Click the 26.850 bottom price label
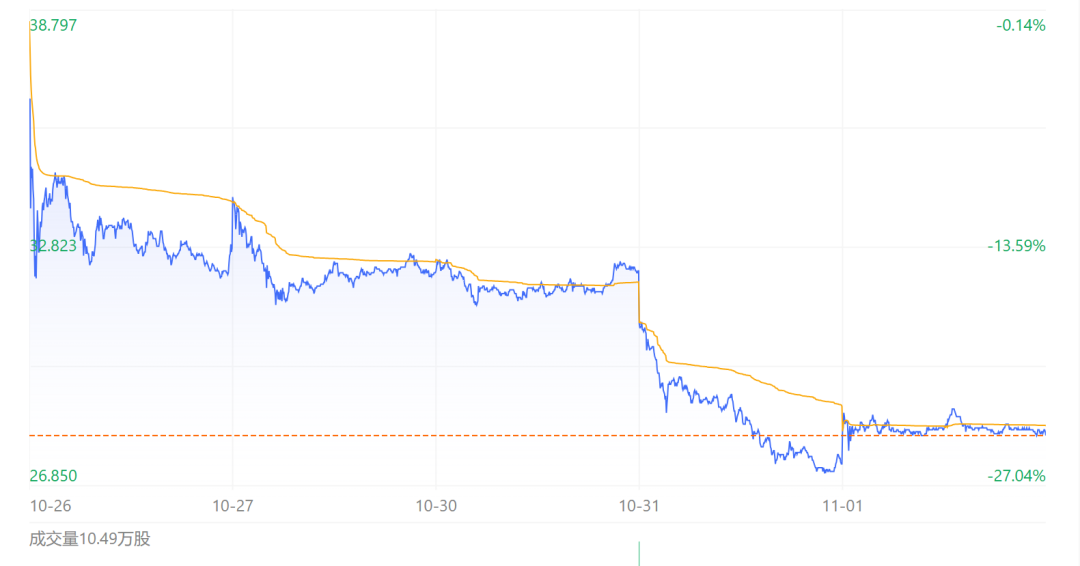 53,476
